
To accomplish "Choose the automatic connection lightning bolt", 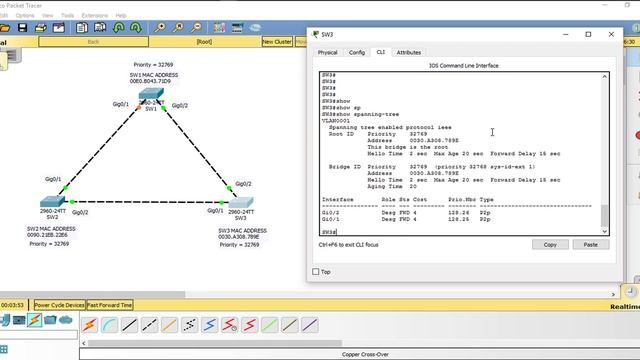I will click(x=89, y=325).
